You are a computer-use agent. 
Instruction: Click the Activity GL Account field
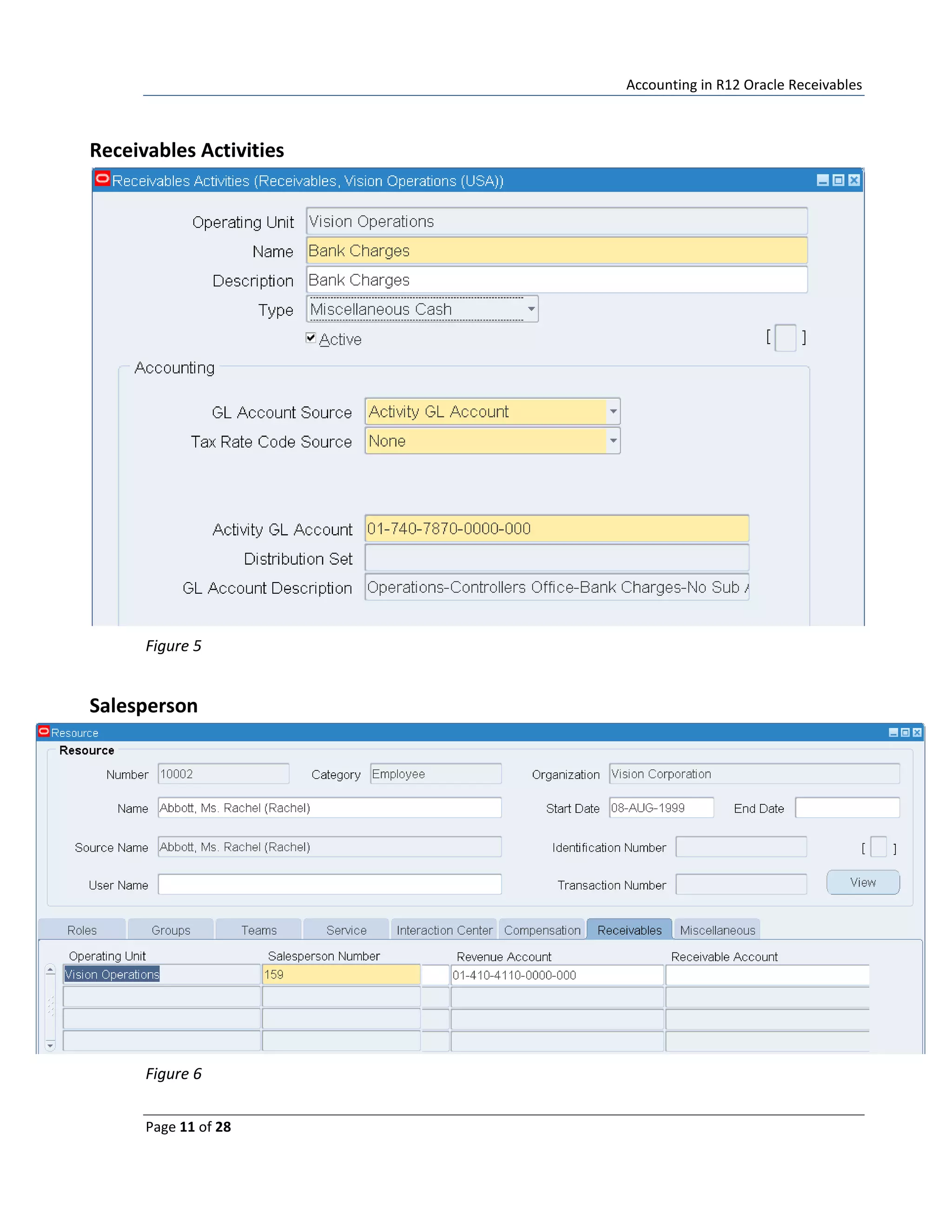pyautogui.click(x=556, y=529)
